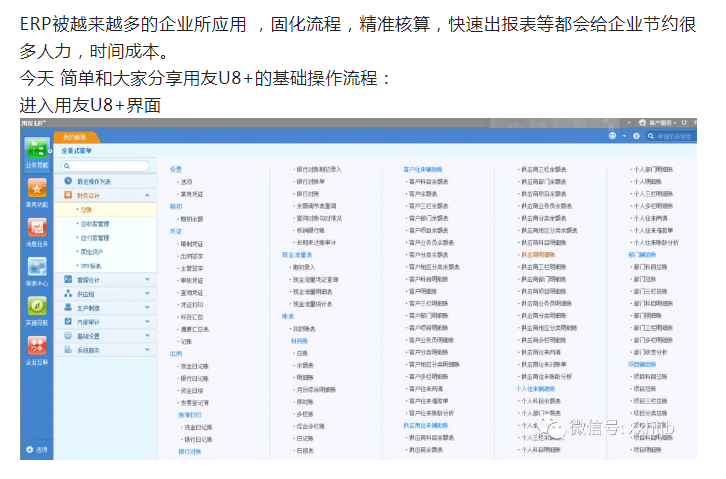The image size is (726, 479).
Task: Open the 企业互联 enterprise connect icon
Action: 37,346
